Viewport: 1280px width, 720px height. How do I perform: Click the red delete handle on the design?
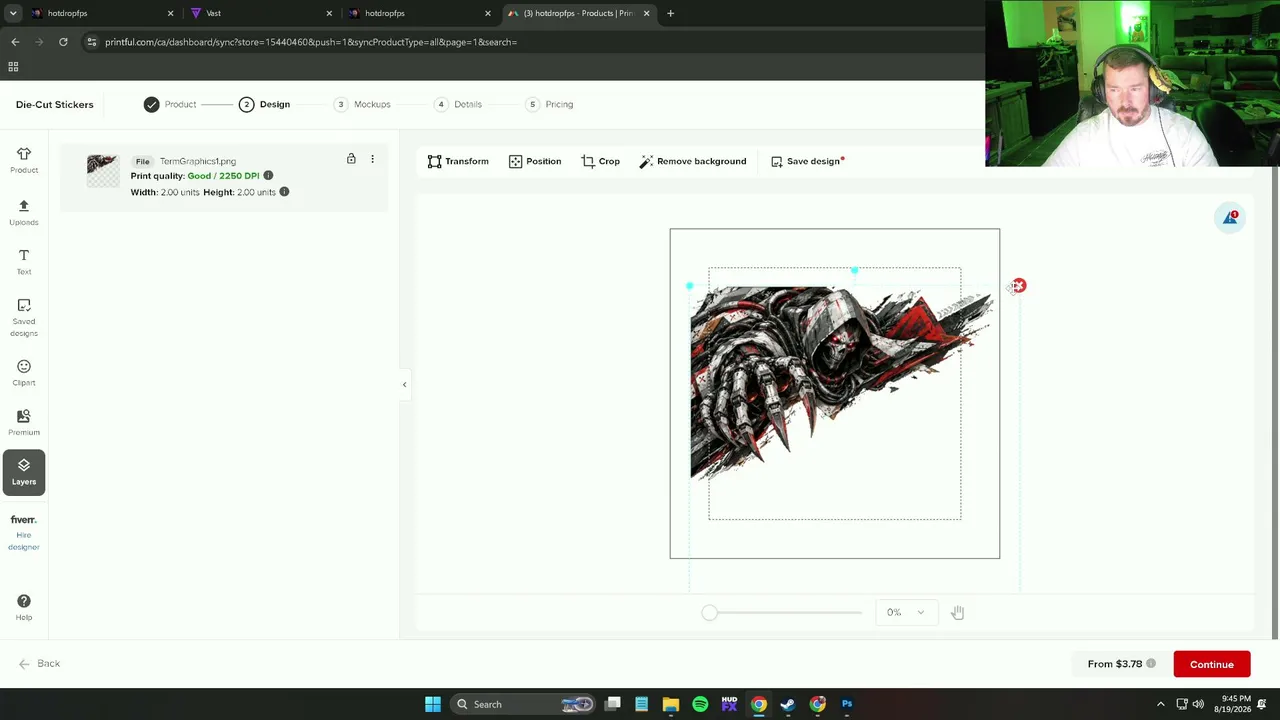click(1018, 286)
